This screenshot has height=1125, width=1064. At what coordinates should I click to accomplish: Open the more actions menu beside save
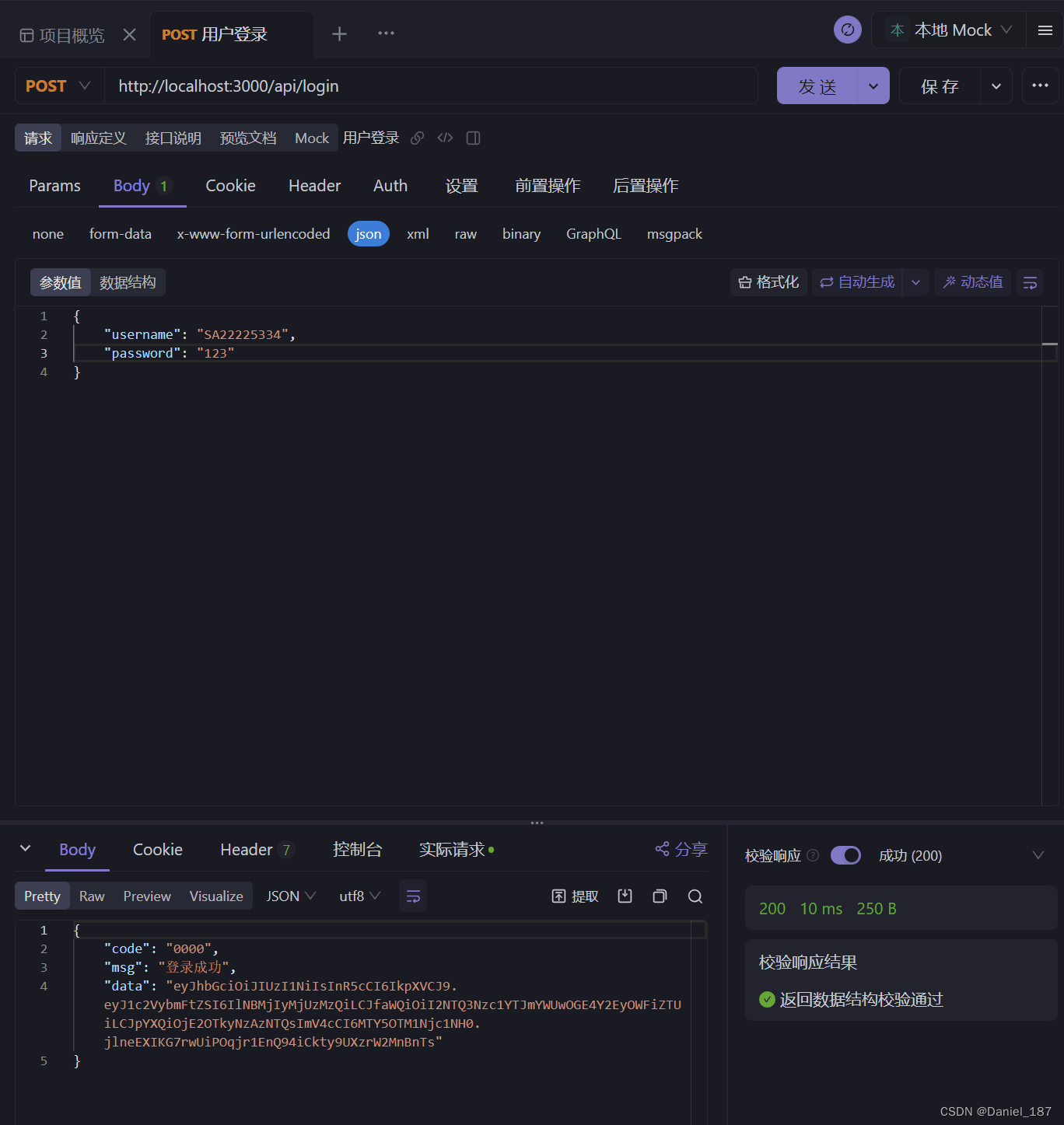pos(1040,86)
